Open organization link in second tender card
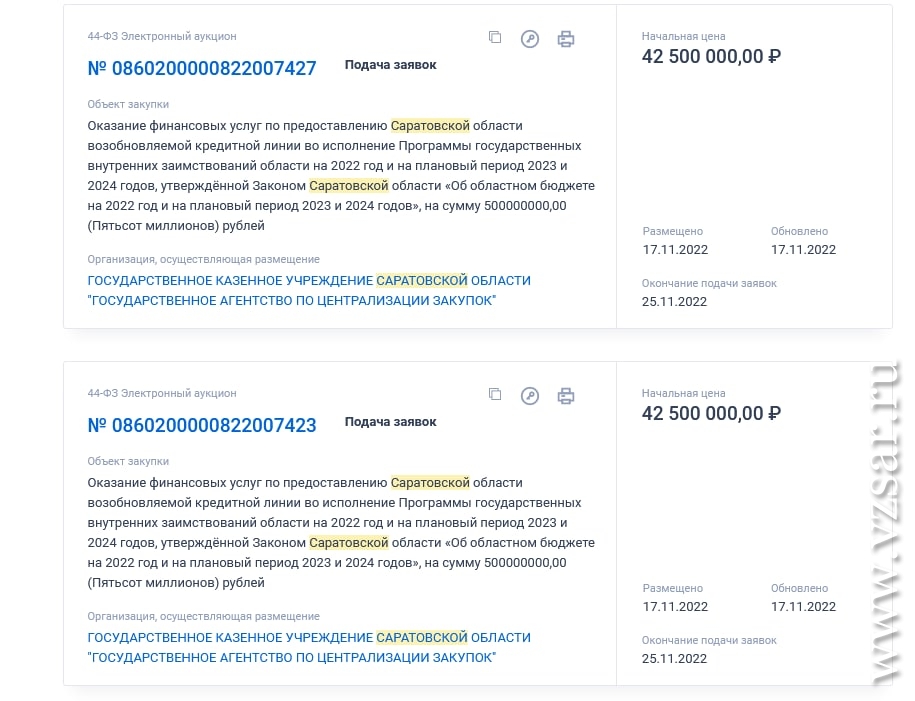 pos(309,648)
